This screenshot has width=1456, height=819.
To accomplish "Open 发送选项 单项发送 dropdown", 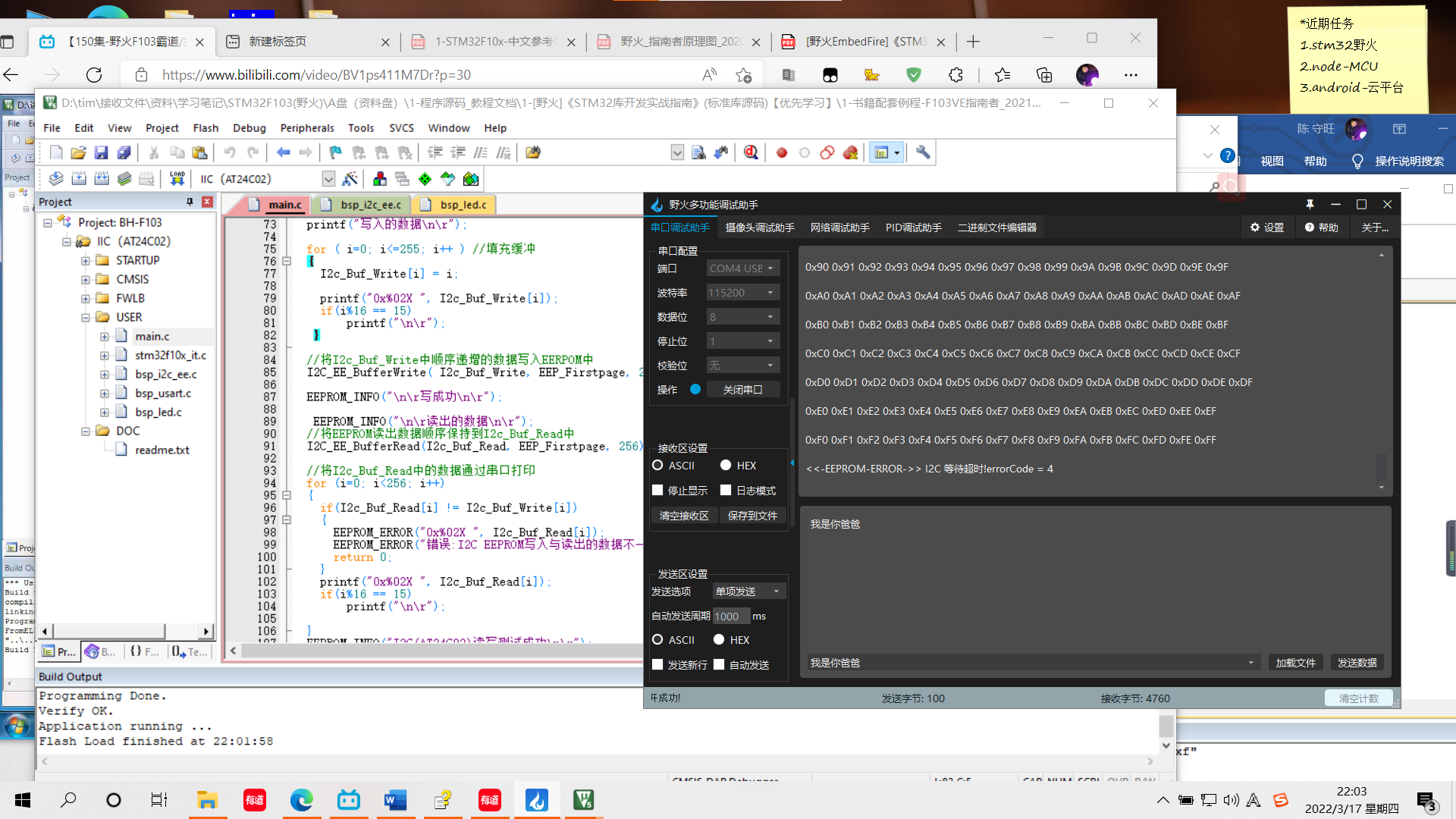I will pyautogui.click(x=748, y=591).
